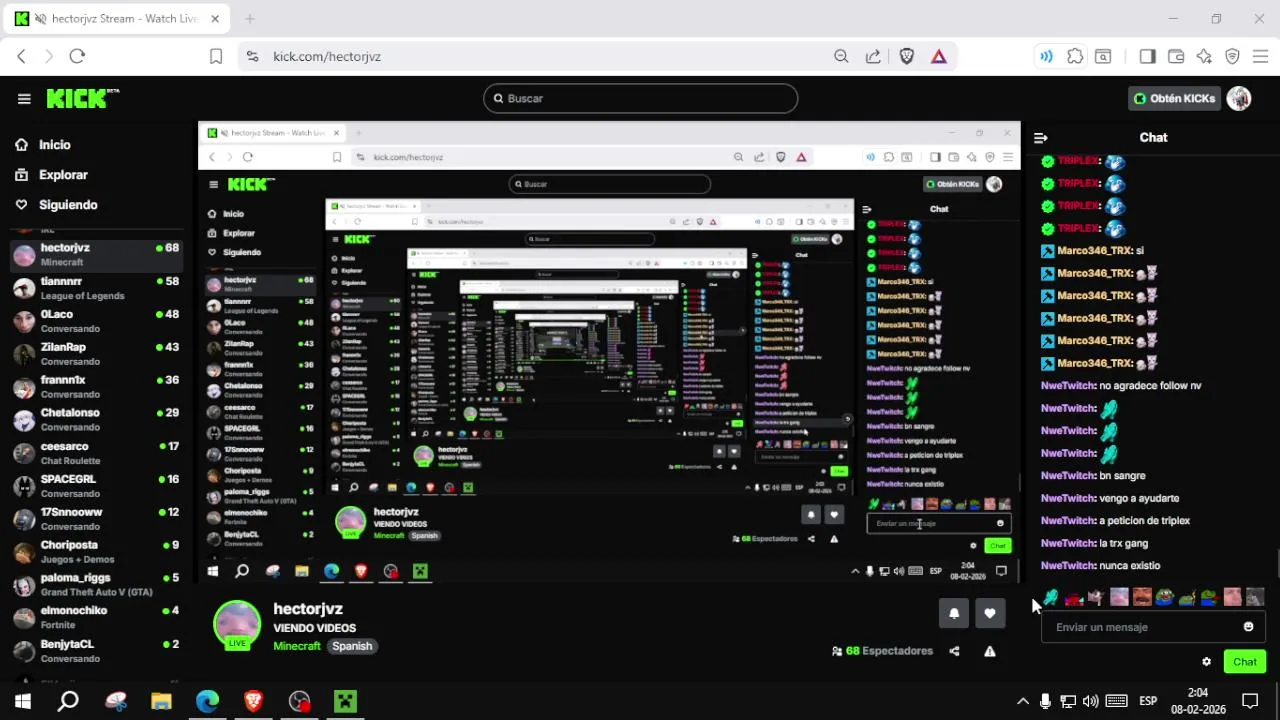Open 17Snnooww channel in sidebar
1280x720 pixels.
96,519
